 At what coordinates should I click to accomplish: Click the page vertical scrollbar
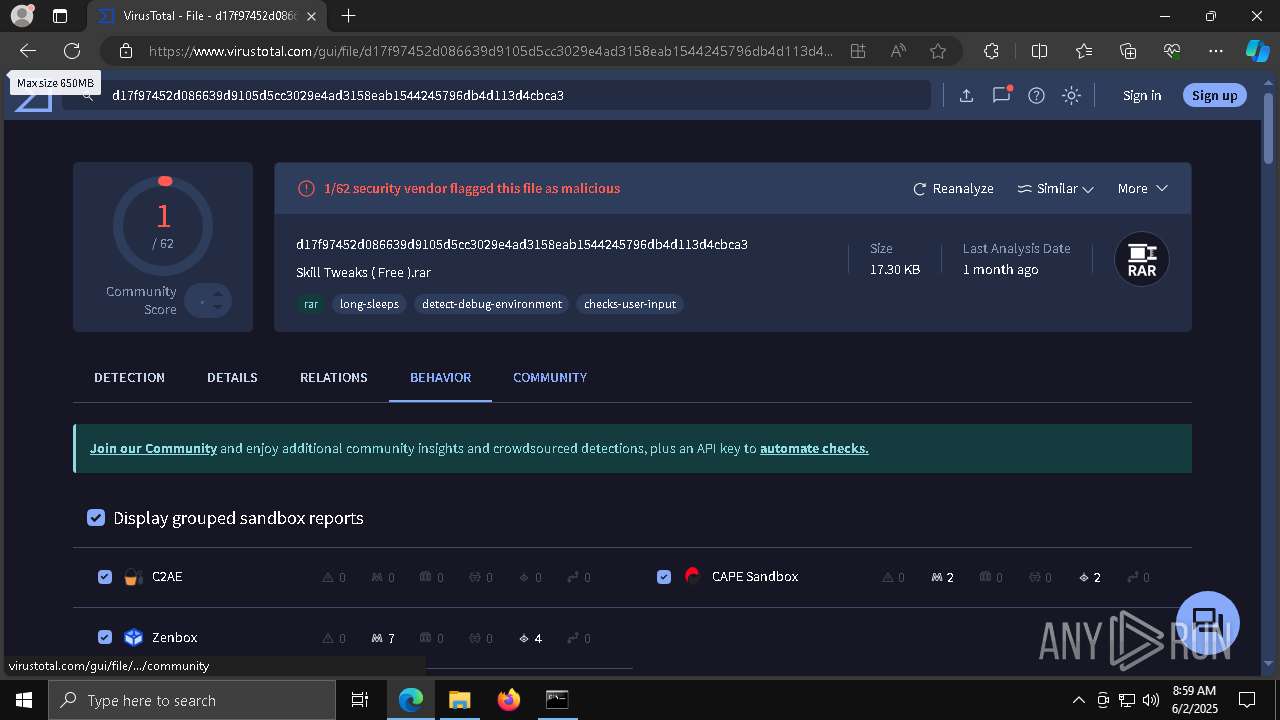(1269, 127)
